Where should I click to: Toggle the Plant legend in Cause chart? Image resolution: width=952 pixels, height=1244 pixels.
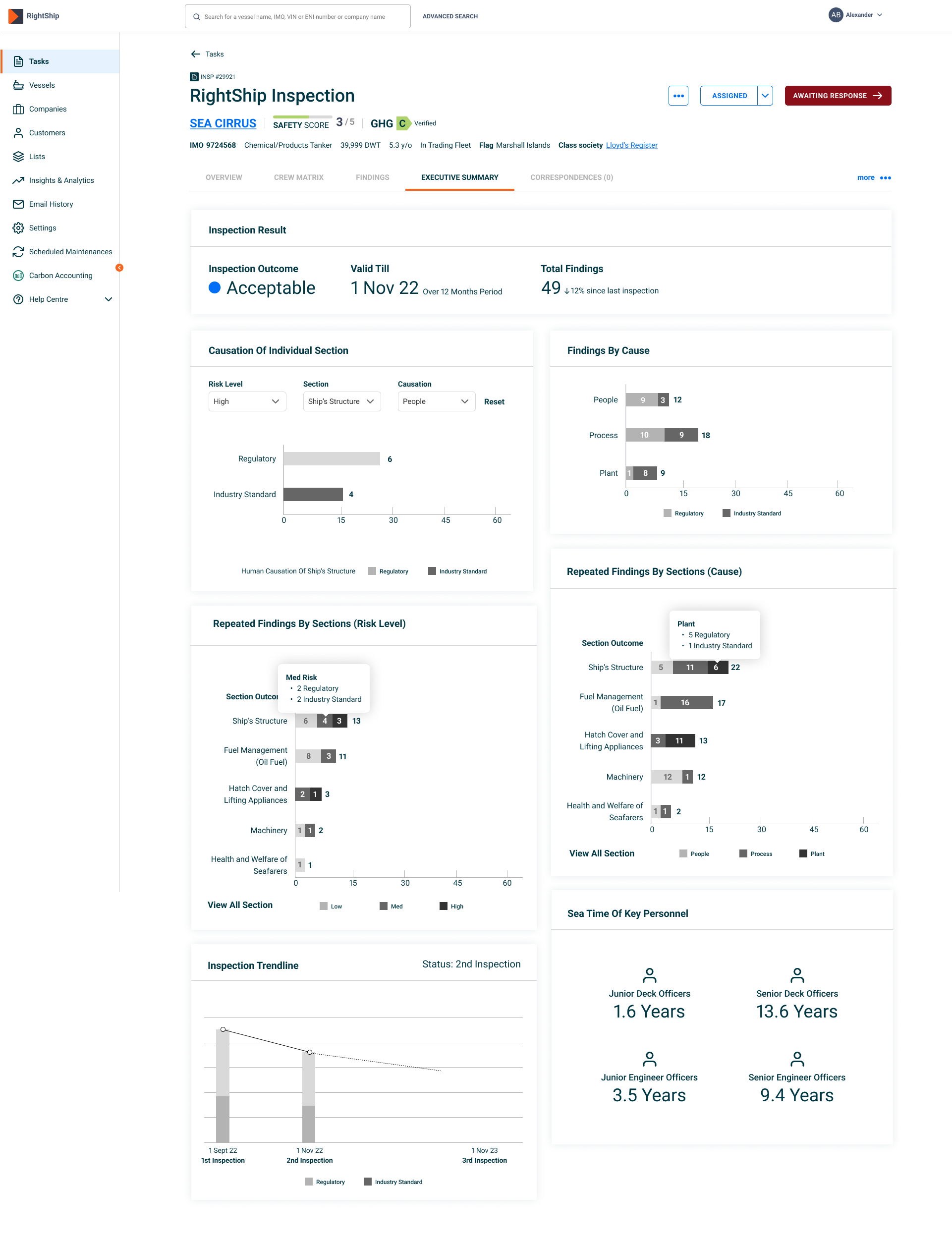click(812, 854)
